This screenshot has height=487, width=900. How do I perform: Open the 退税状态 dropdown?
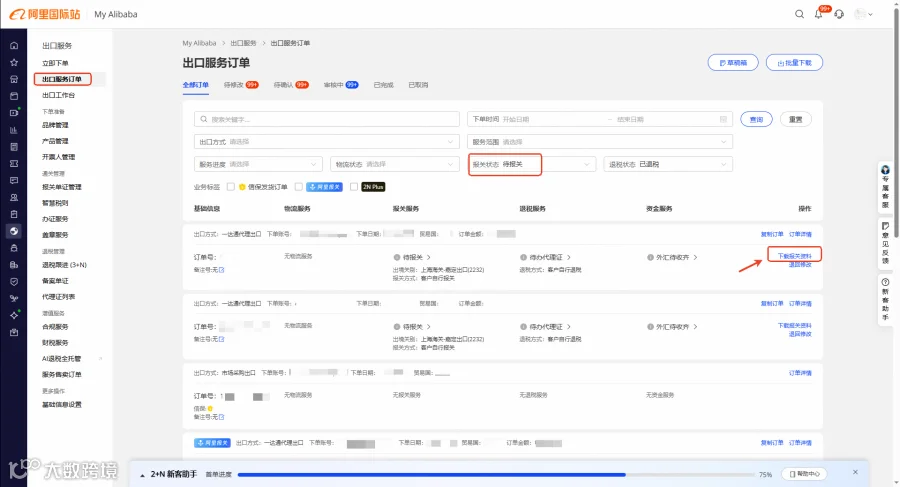(x=668, y=164)
